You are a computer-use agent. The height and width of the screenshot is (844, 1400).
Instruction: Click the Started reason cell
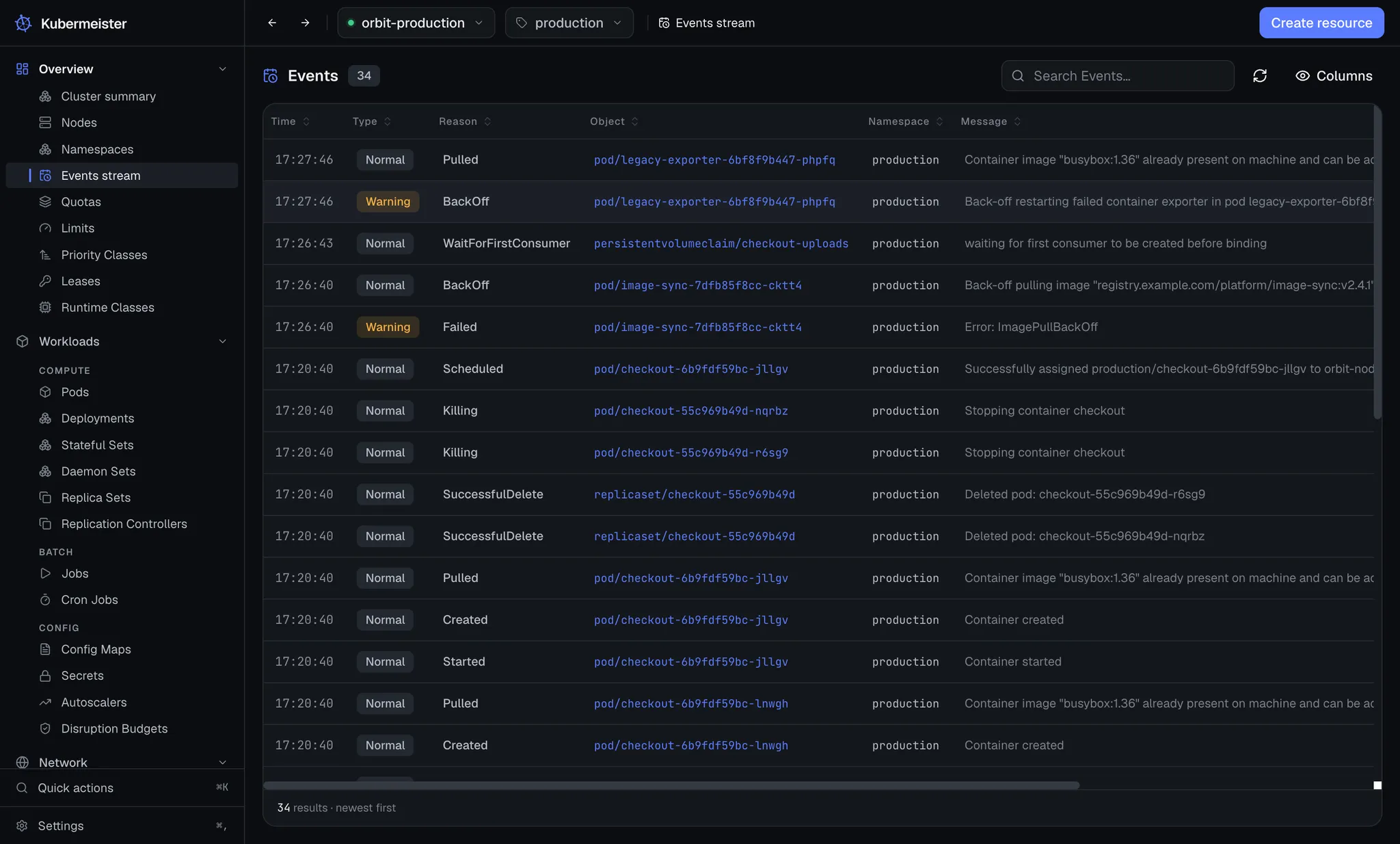(463, 661)
